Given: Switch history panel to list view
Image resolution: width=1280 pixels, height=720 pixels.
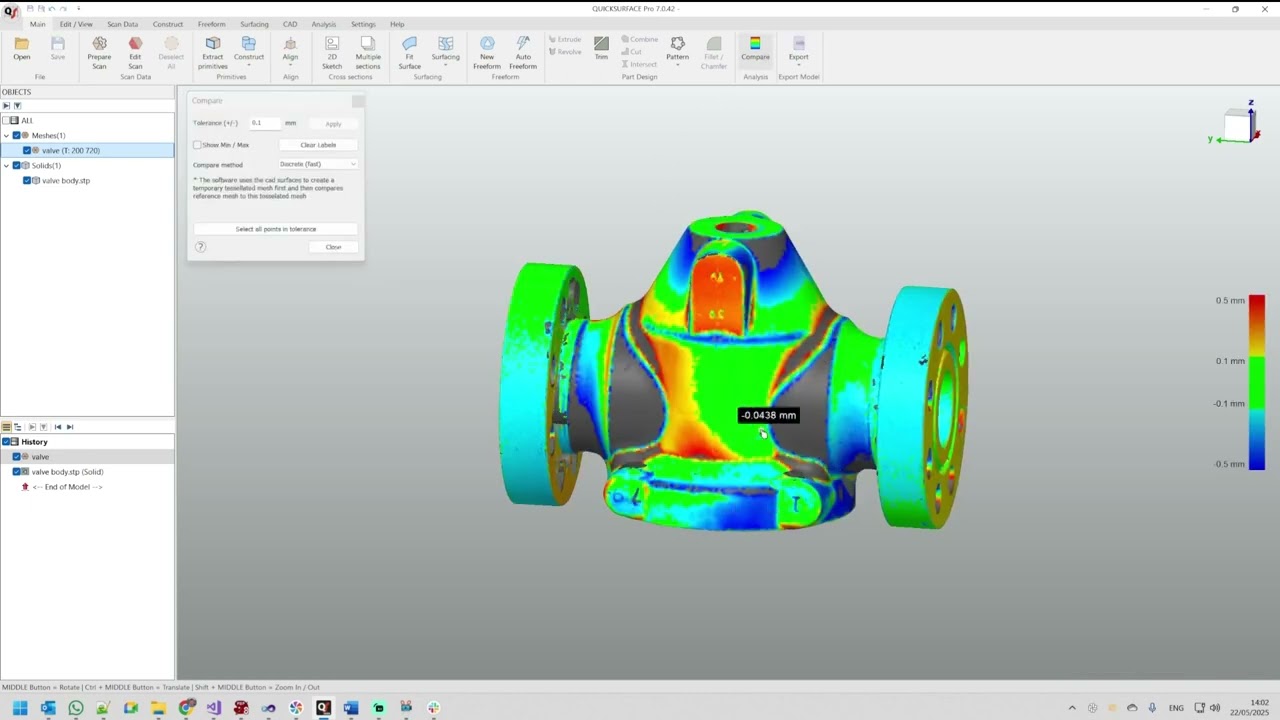Looking at the screenshot, I should click(x=6, y=427).
